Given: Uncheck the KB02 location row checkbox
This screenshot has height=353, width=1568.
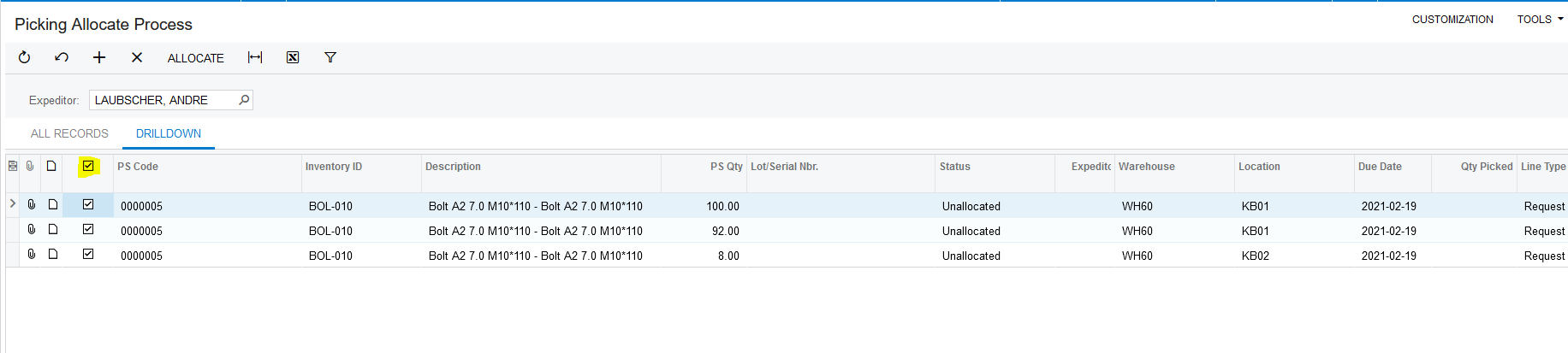Looking at the screenshot, I should (88, 255).
